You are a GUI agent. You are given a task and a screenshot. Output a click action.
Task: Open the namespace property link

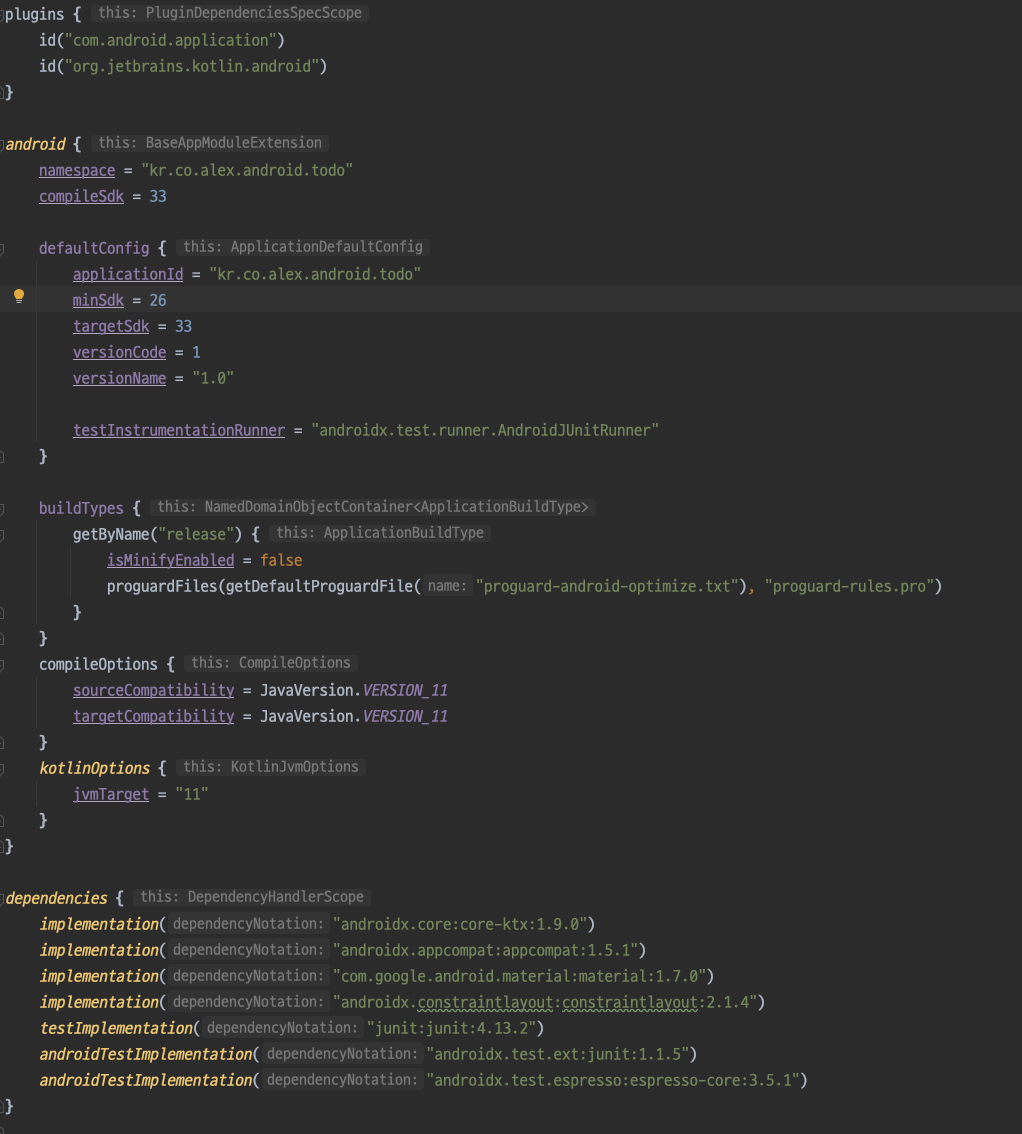pyautogui.click(x=77, y=171)
